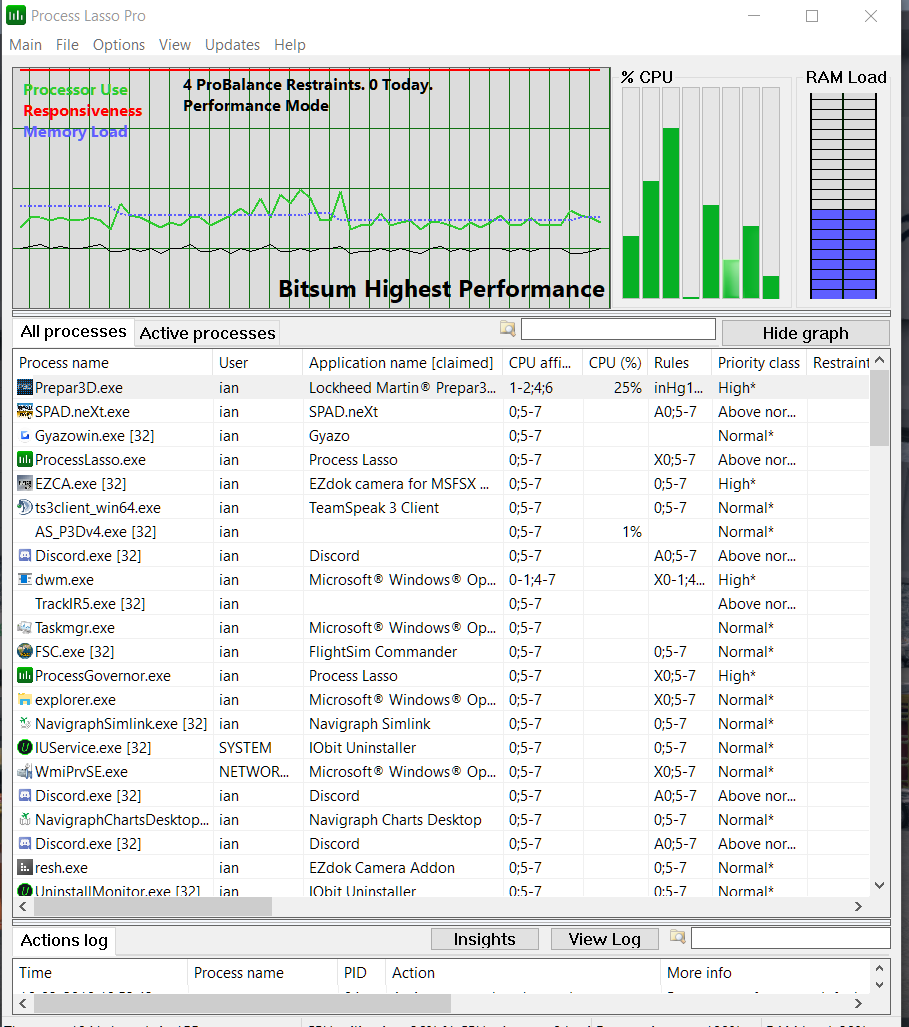Click the Insights button
The image size is (909, 1027).
pos(485,939)
